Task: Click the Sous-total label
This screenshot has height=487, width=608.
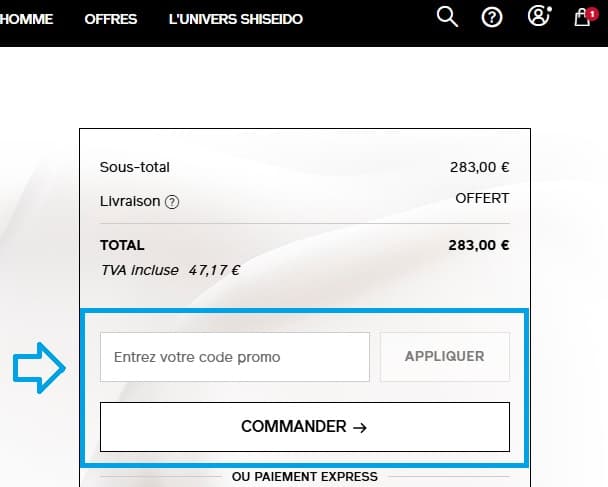Action: [x=135, y=167]
